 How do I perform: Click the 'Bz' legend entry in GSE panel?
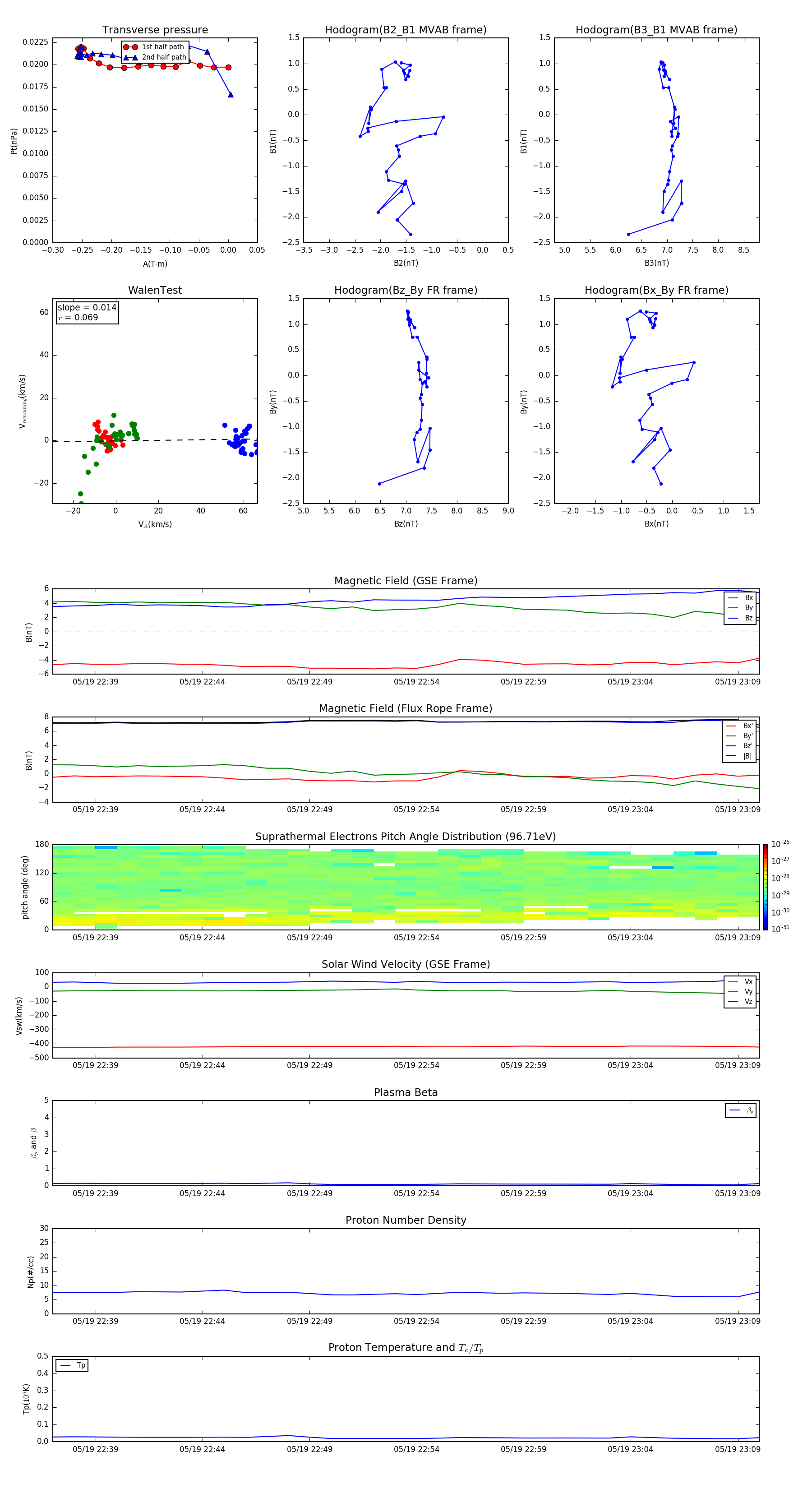click(x=740, y=618)
